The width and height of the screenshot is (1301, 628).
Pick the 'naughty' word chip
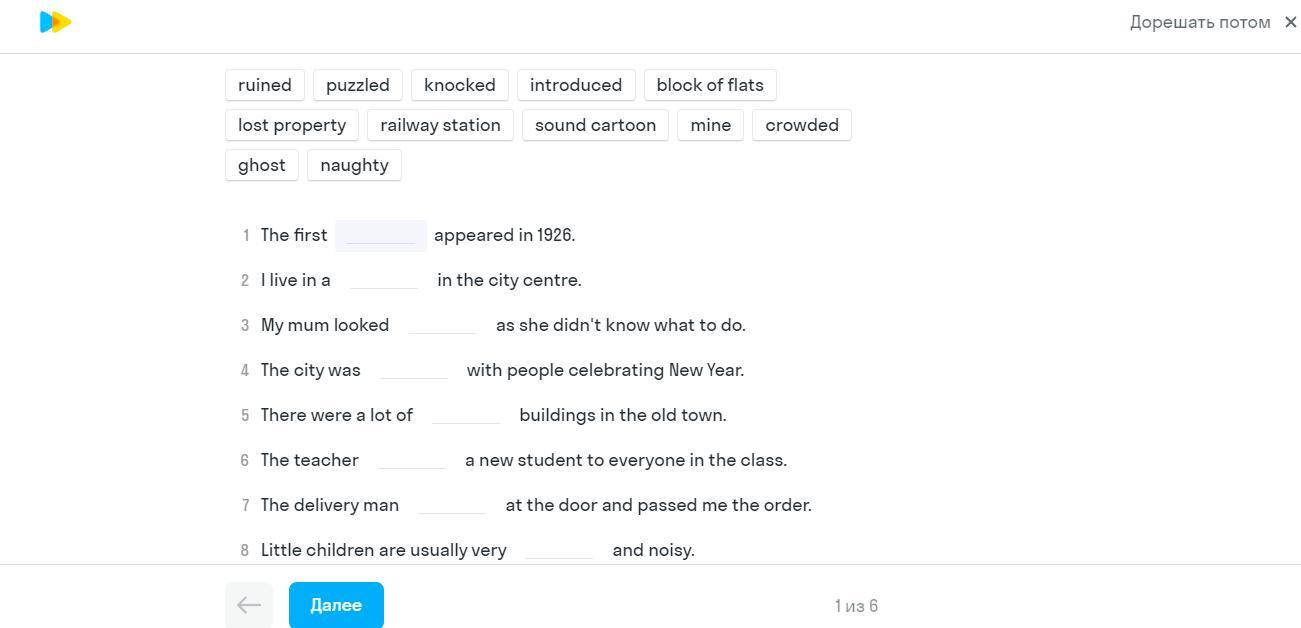pyautogui.click(x=354, y=165)
